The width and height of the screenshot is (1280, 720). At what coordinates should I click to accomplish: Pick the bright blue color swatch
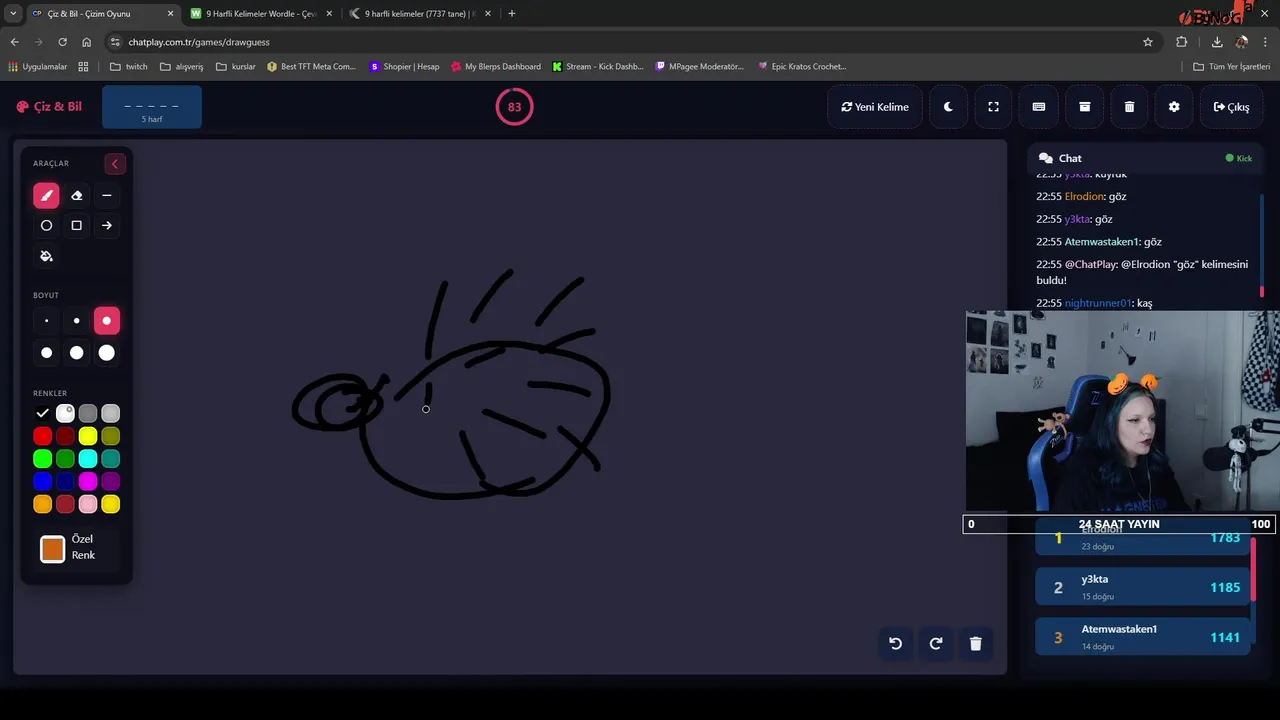[42, 482]
